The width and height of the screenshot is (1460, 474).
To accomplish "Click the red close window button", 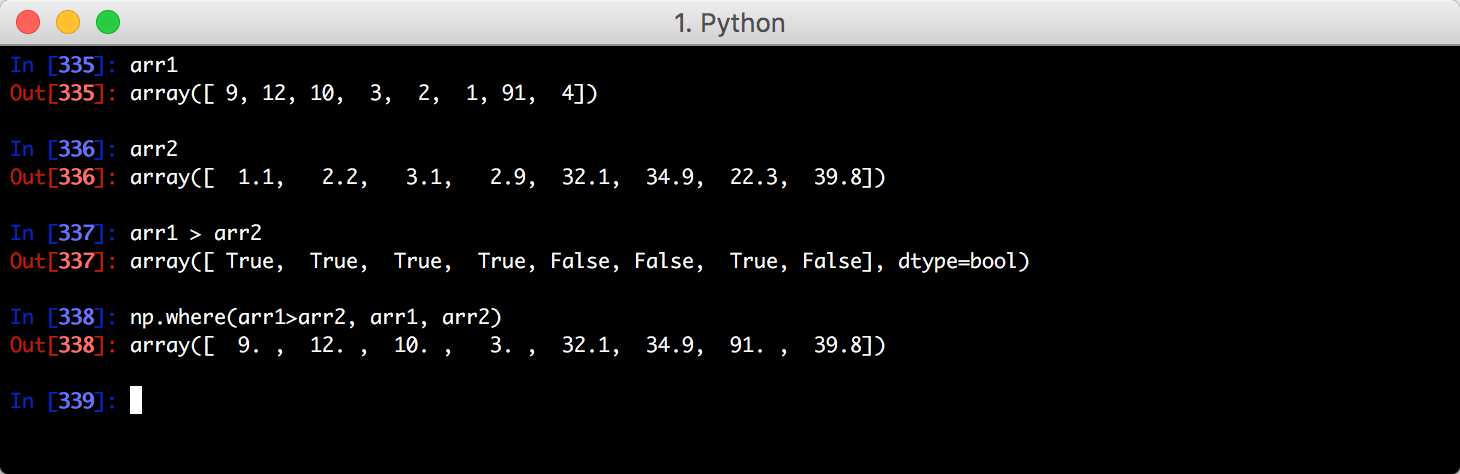I will pyautogui.click(x=28, y=21).
